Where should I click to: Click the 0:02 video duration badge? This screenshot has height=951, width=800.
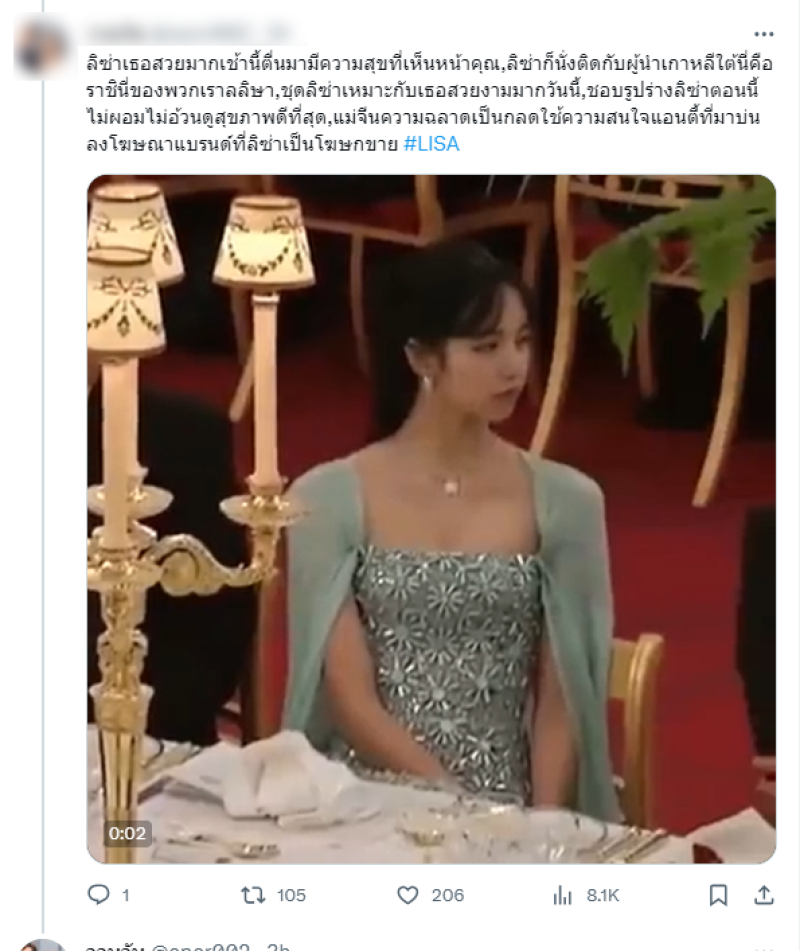[127, 833]
